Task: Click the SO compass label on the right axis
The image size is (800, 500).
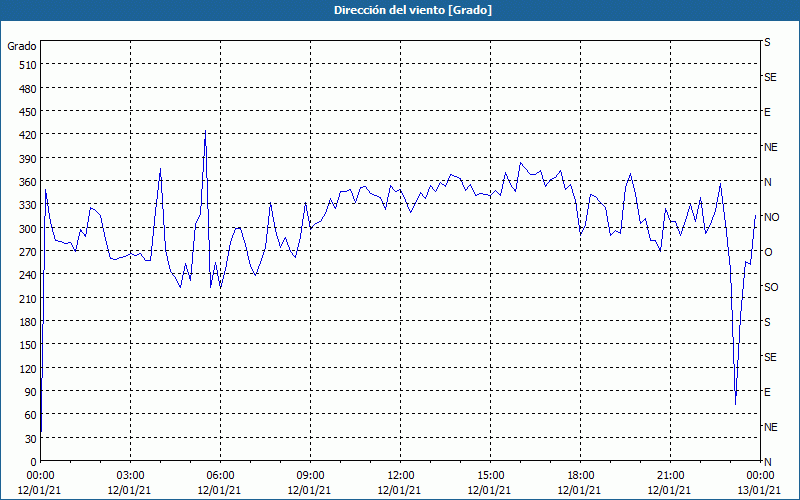Action: pyautogui.click(x=771, y=287)
